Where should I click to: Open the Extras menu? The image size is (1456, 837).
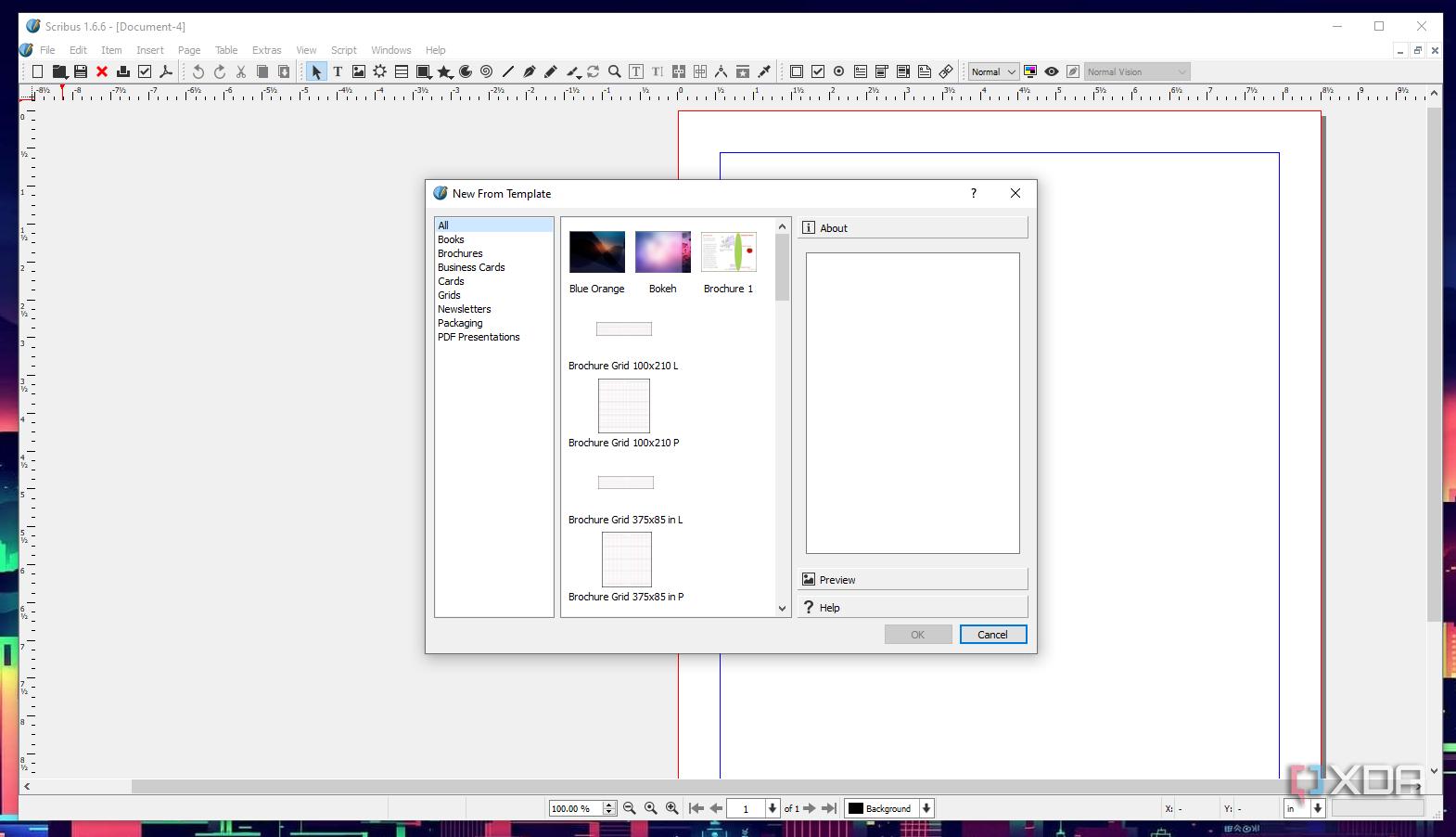pos(267,50)
